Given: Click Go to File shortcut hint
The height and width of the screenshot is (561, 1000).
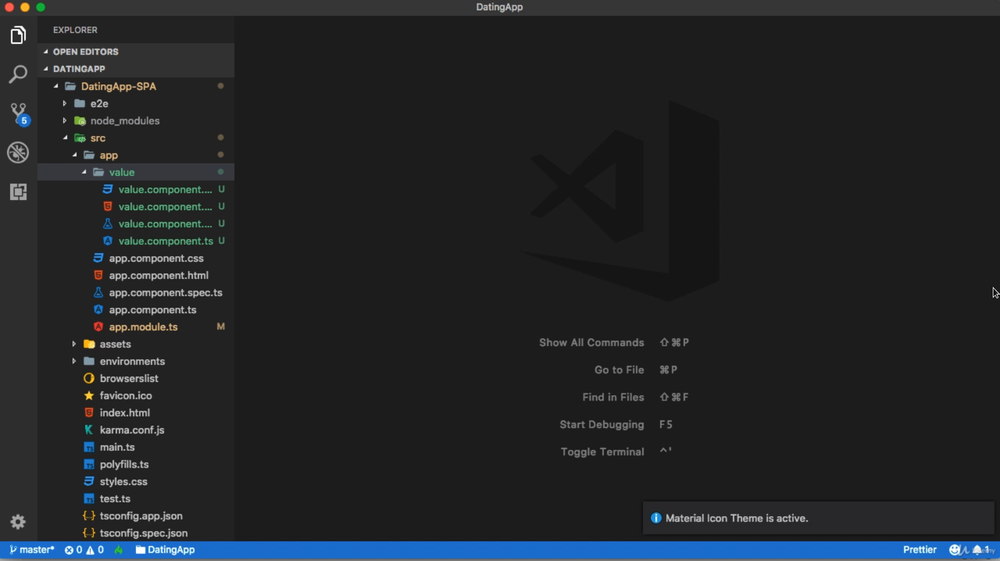Looking at the screenshot, I should tap(635, 370).
